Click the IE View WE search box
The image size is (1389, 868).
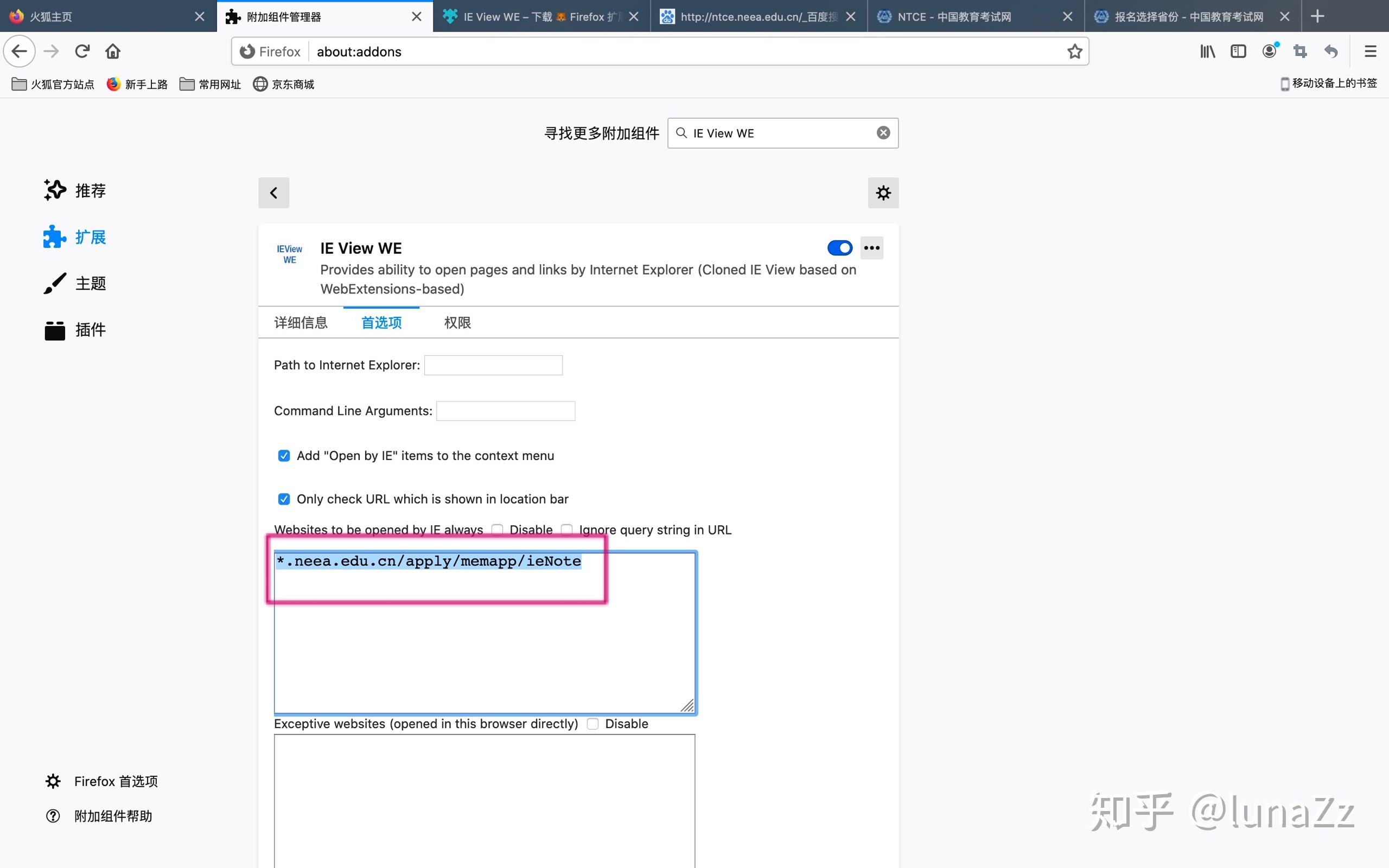coord(783,133)
